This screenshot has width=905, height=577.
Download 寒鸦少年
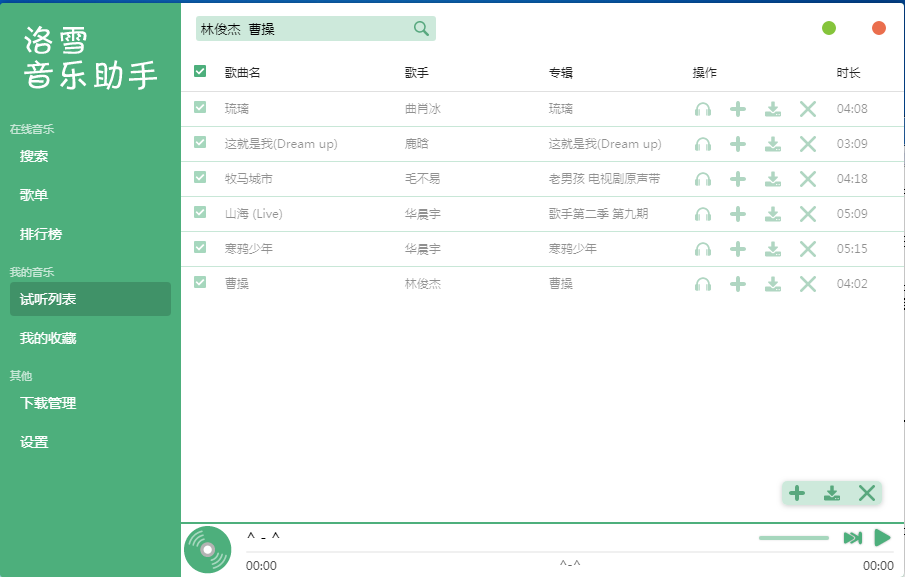[773, 249]
